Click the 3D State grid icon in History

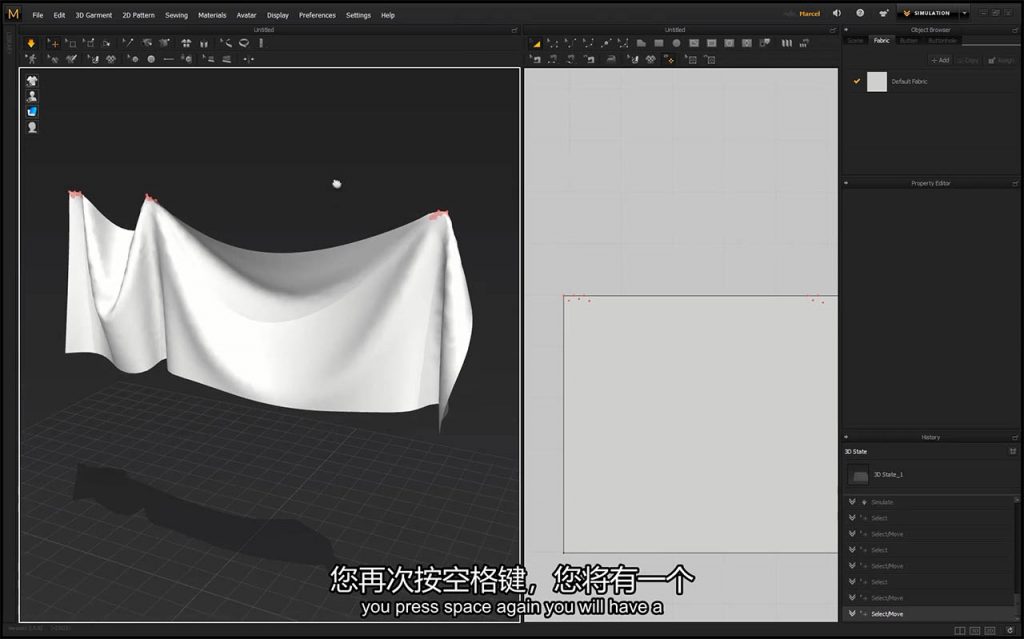tap(1013, 451)
